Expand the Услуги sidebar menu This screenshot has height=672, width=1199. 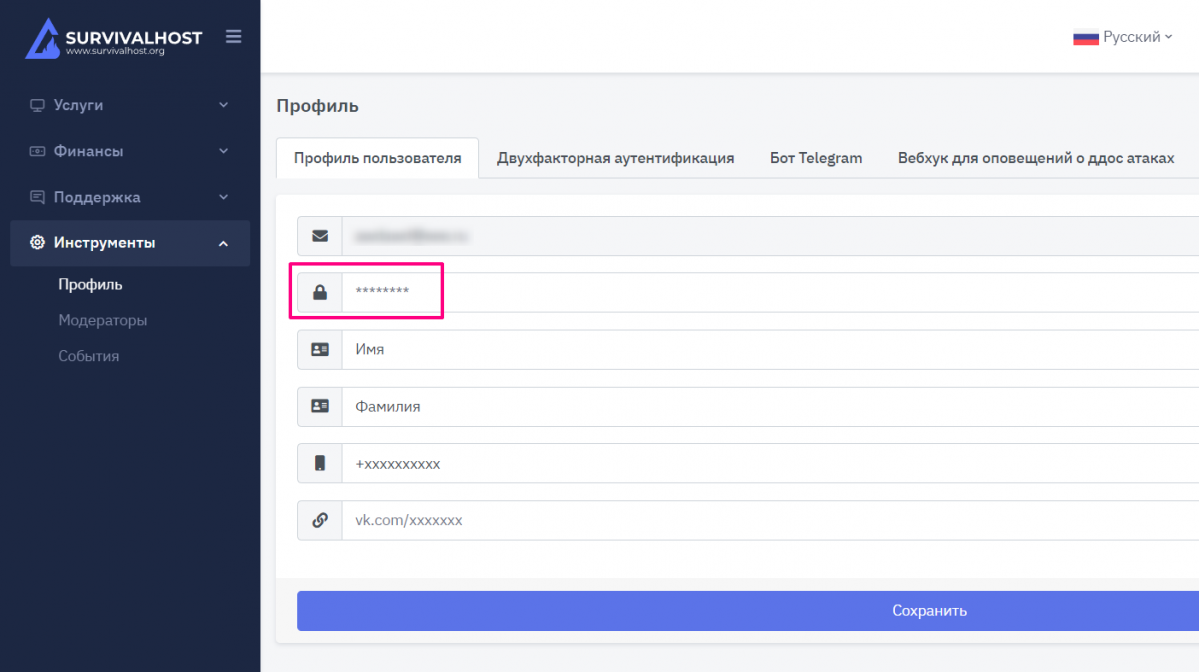[129, 105]
